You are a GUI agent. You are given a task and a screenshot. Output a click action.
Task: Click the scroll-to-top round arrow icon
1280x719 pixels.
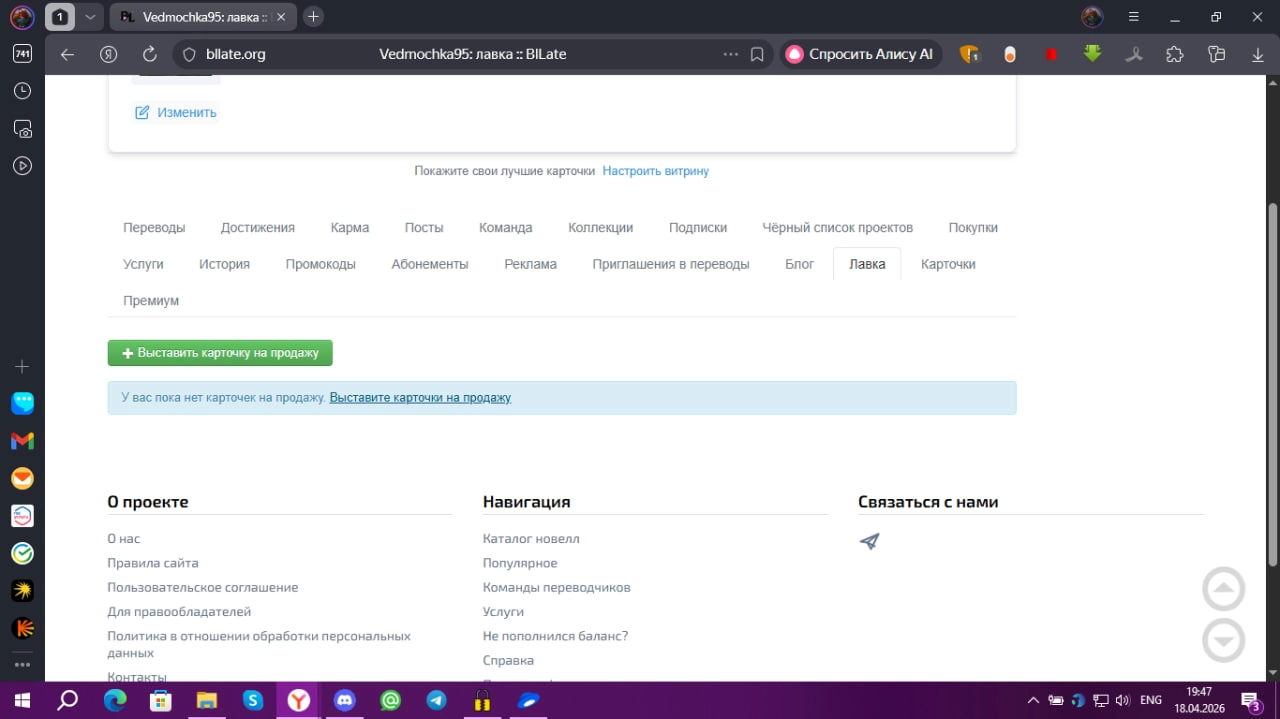click(x=1223, y=589)
